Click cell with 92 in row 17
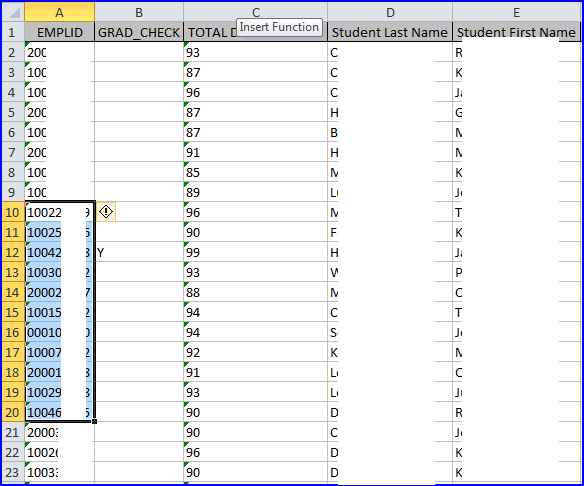The height and width of the screenshot is (486, 584). (256, 352)
